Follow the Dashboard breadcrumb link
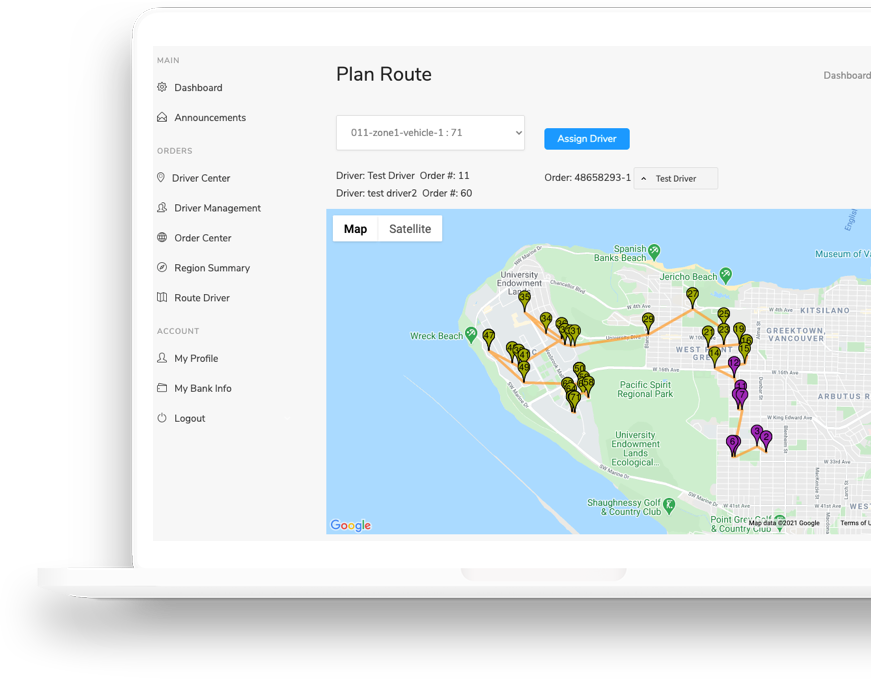The width and height of the screenshot is (871, 679). [x=846, y=76]
